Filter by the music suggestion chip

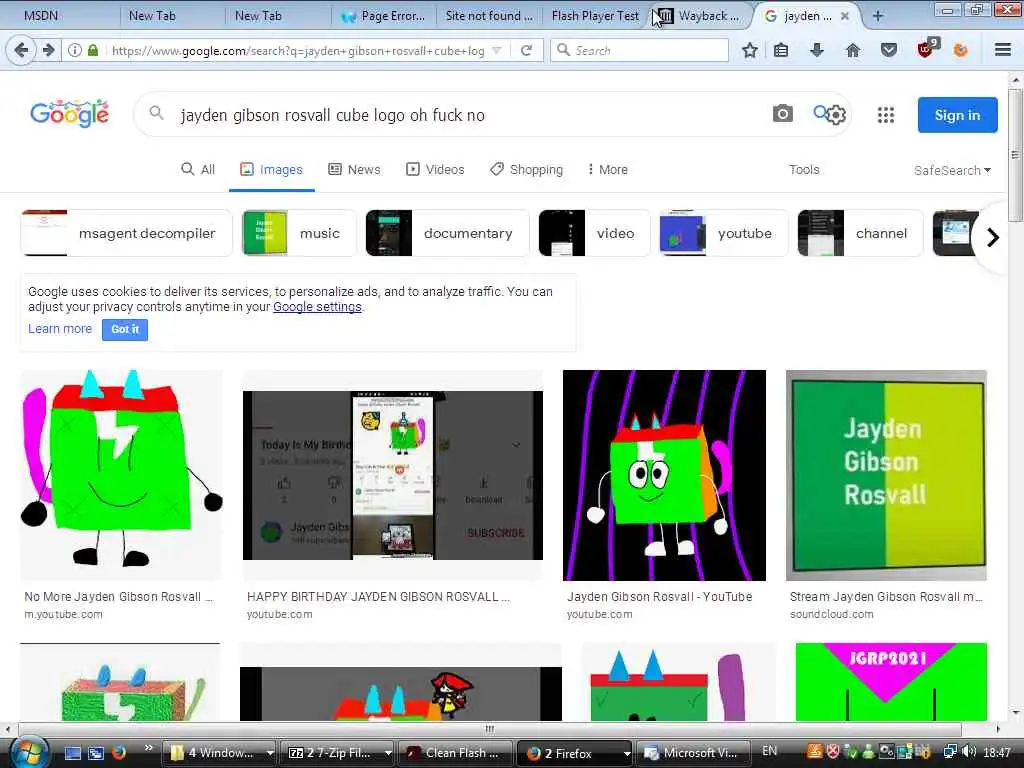pos(298,233)
